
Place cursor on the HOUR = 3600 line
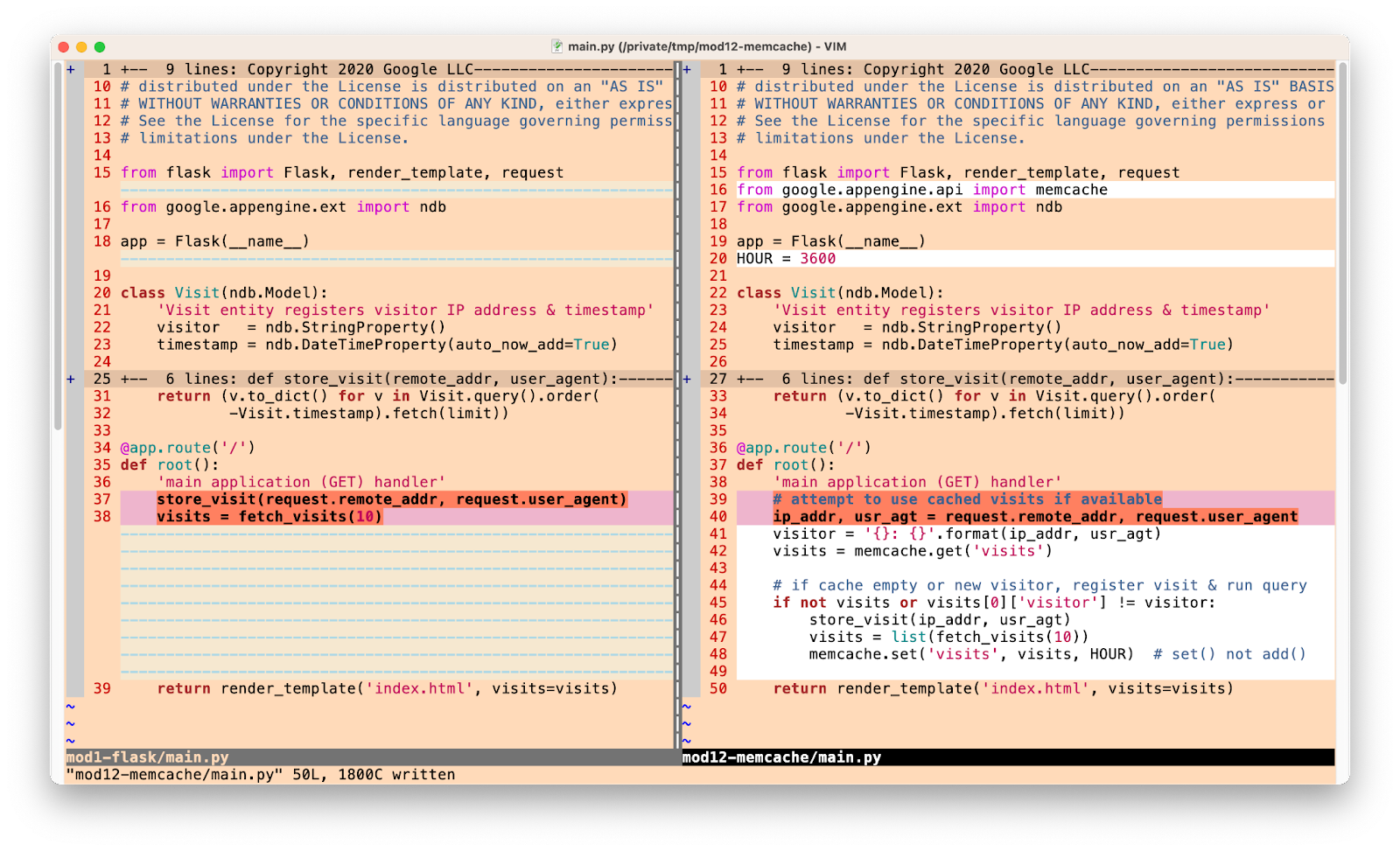786,259
